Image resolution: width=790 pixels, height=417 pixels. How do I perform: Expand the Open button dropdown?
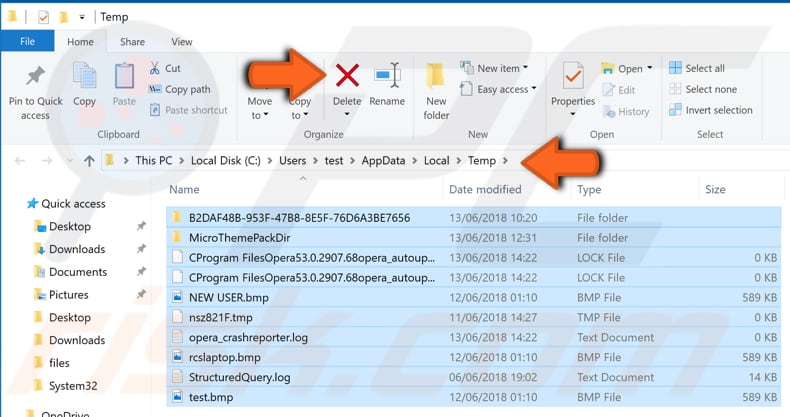[649, 68]
